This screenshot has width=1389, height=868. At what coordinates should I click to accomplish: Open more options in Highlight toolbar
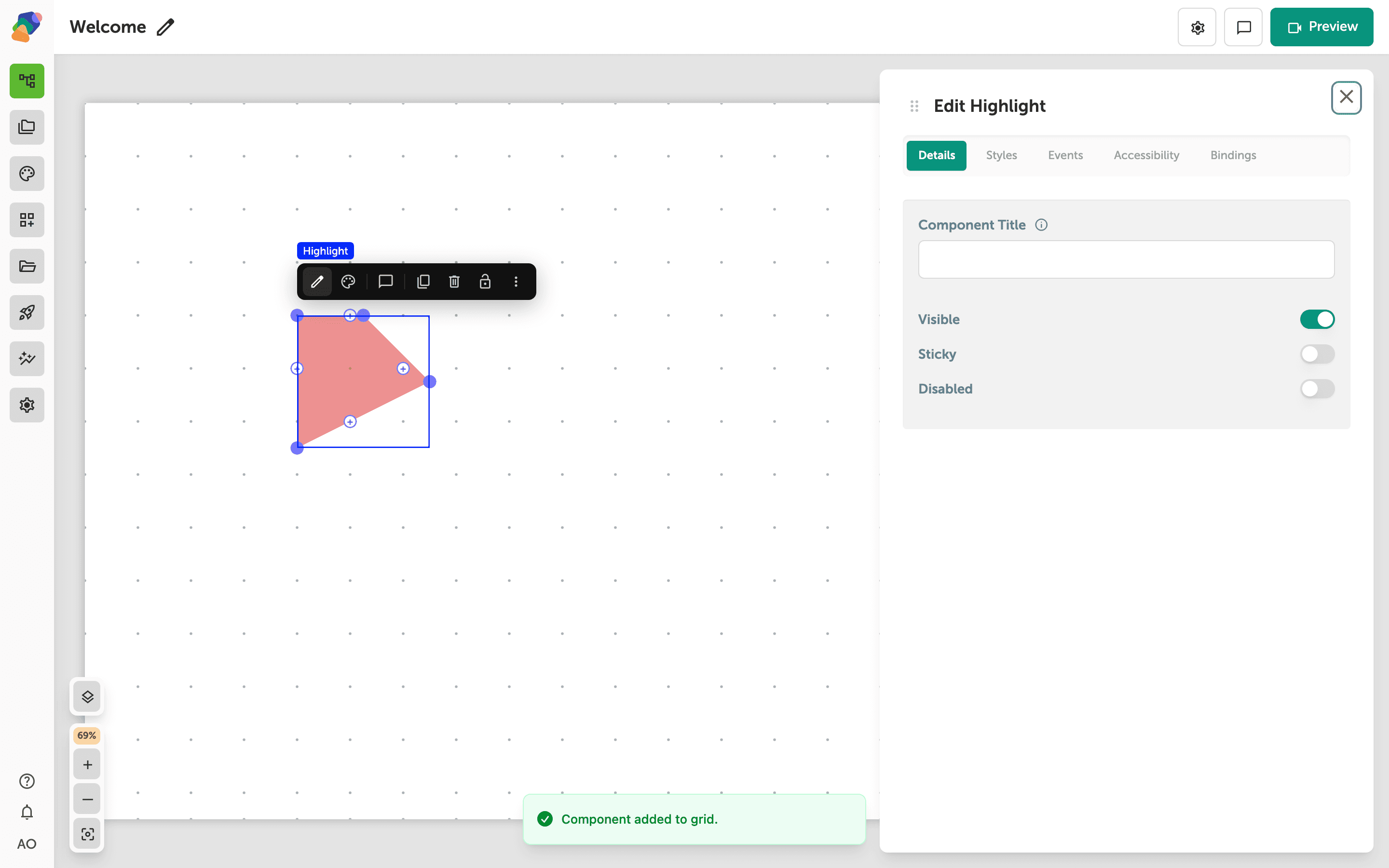tap(516, 281)
